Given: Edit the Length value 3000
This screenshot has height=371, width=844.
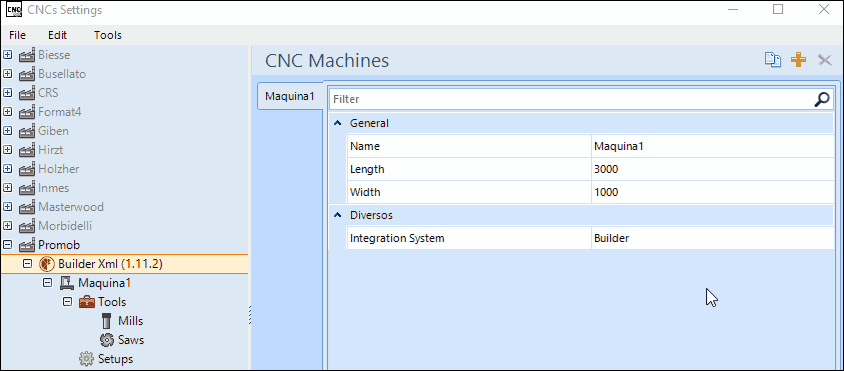Looking at the screenshot, I should tap(712, 169).
